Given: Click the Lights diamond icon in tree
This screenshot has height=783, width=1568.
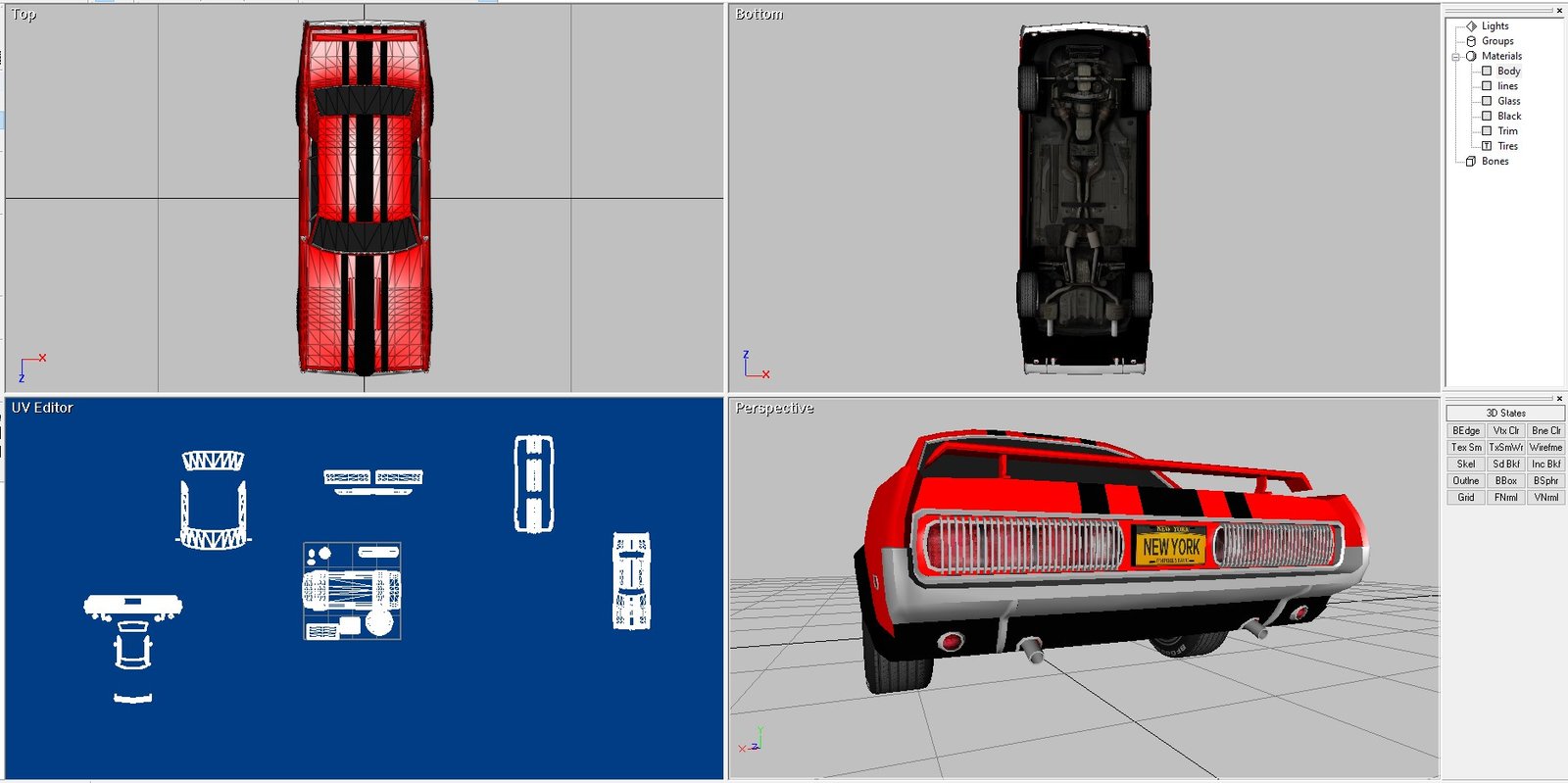Looking at the screenshot, I should pos(1471,26).
